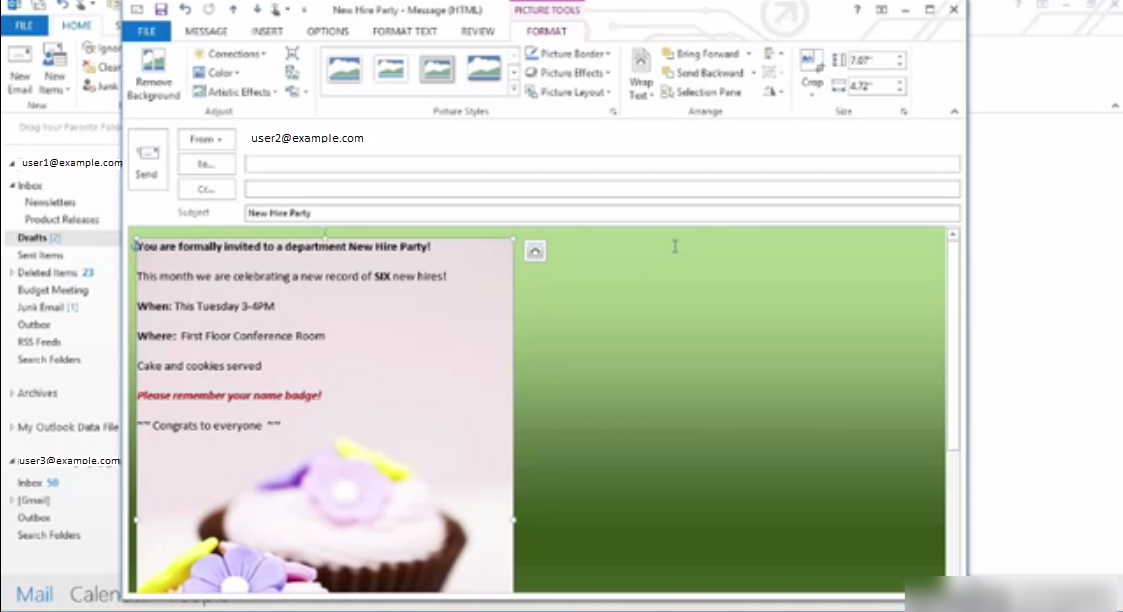The width and height of the screenshot is (1123, 612).
Task: Switch to the INSERT tab
Action: pos(267,31)
